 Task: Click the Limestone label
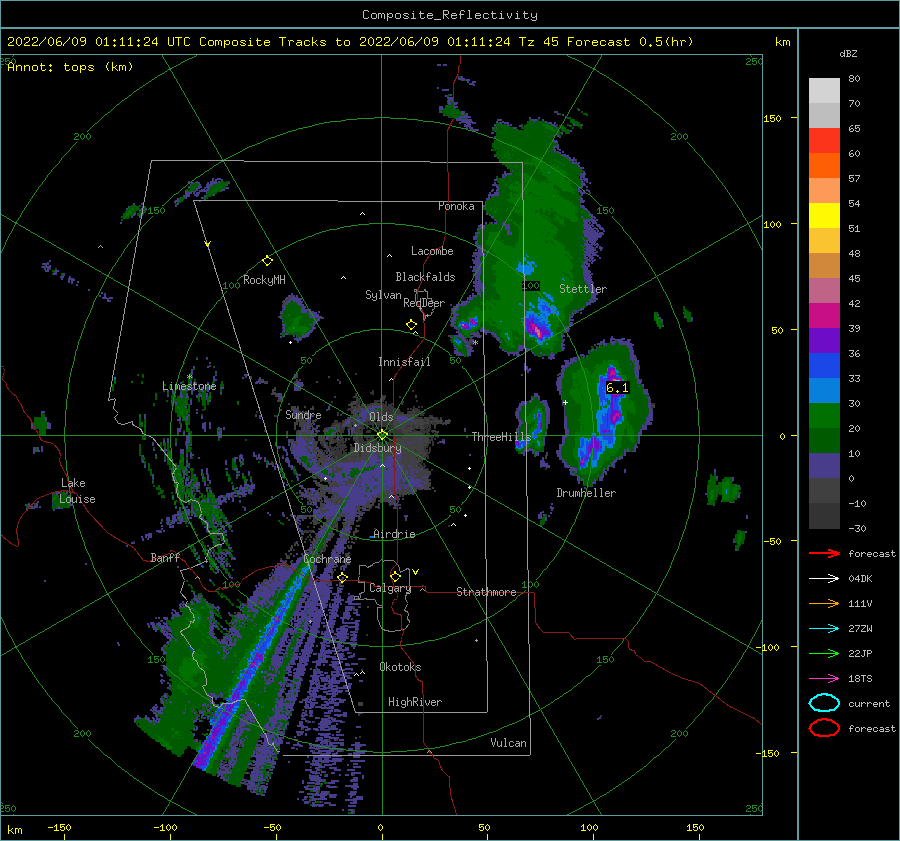tap(189, 386)
